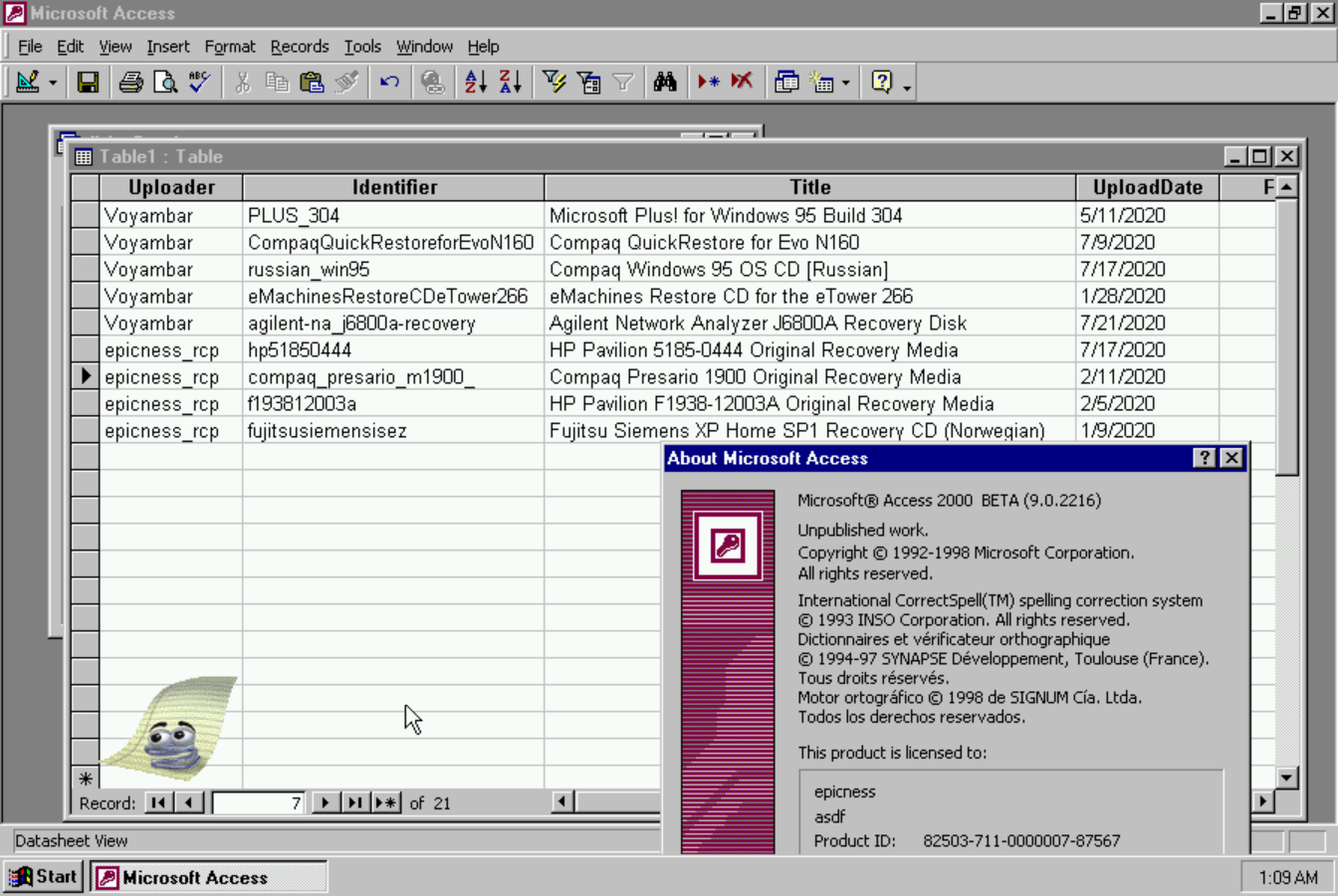This screenshot has width=1338, height=896.
Task: Toggle the Apply Filter funnel button
Action: 623,82
